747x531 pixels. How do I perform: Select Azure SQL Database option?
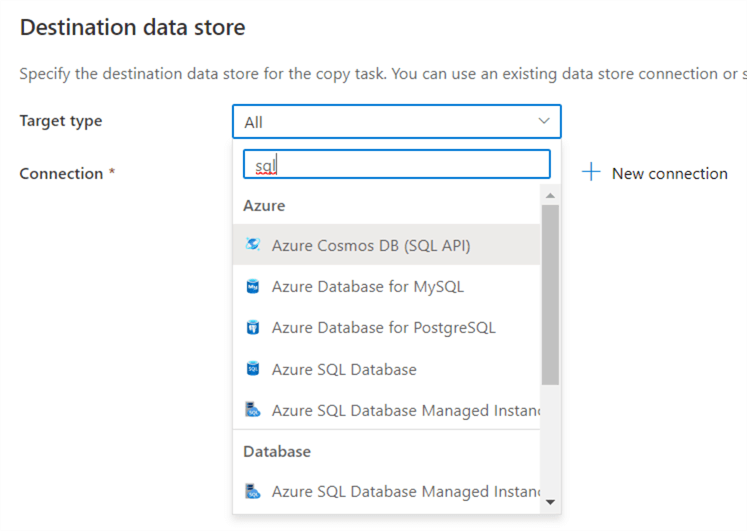tap(386, 369)
